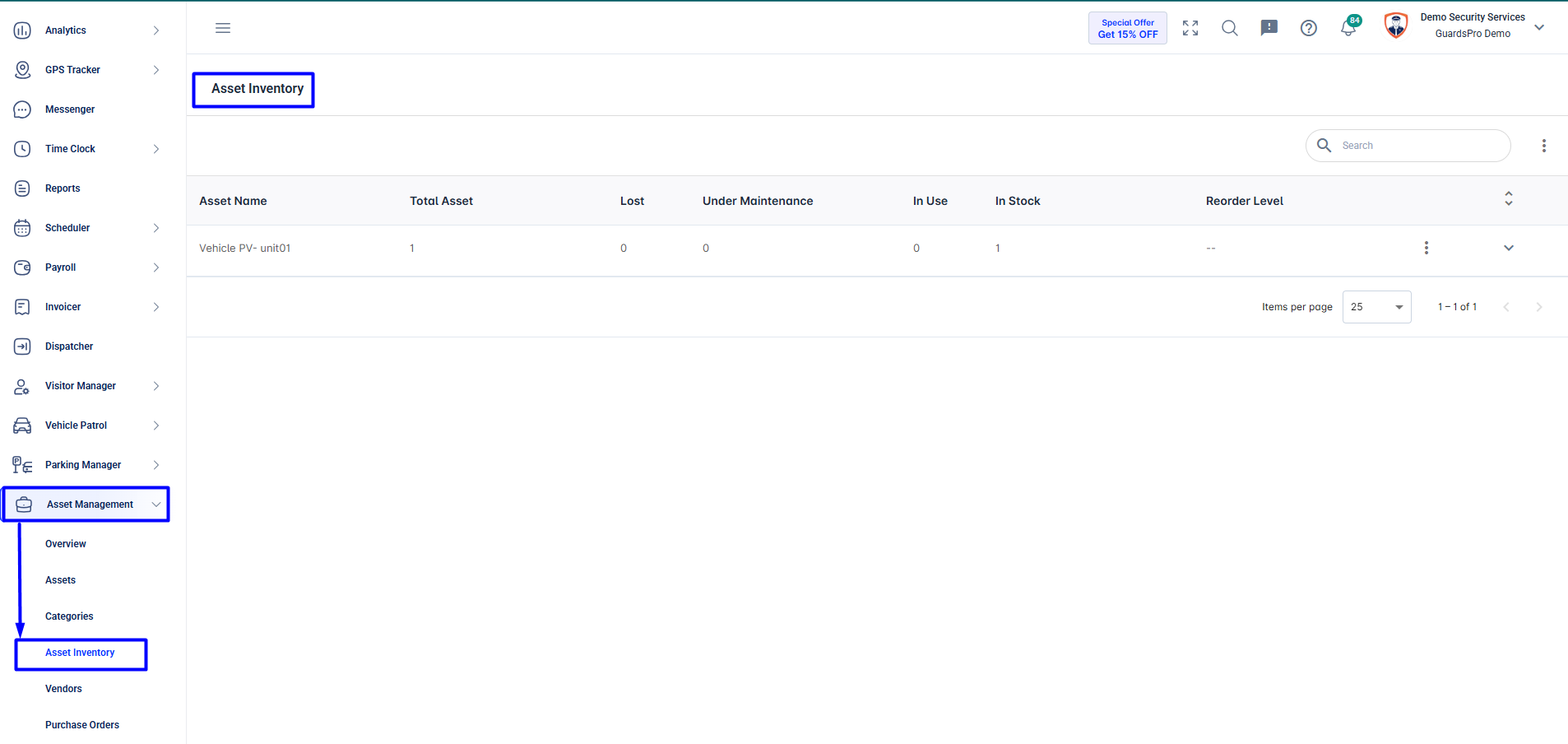Click the Analytics bar chart icon
The width and height of the screenshot is (1568, 744).
[22, 30]
